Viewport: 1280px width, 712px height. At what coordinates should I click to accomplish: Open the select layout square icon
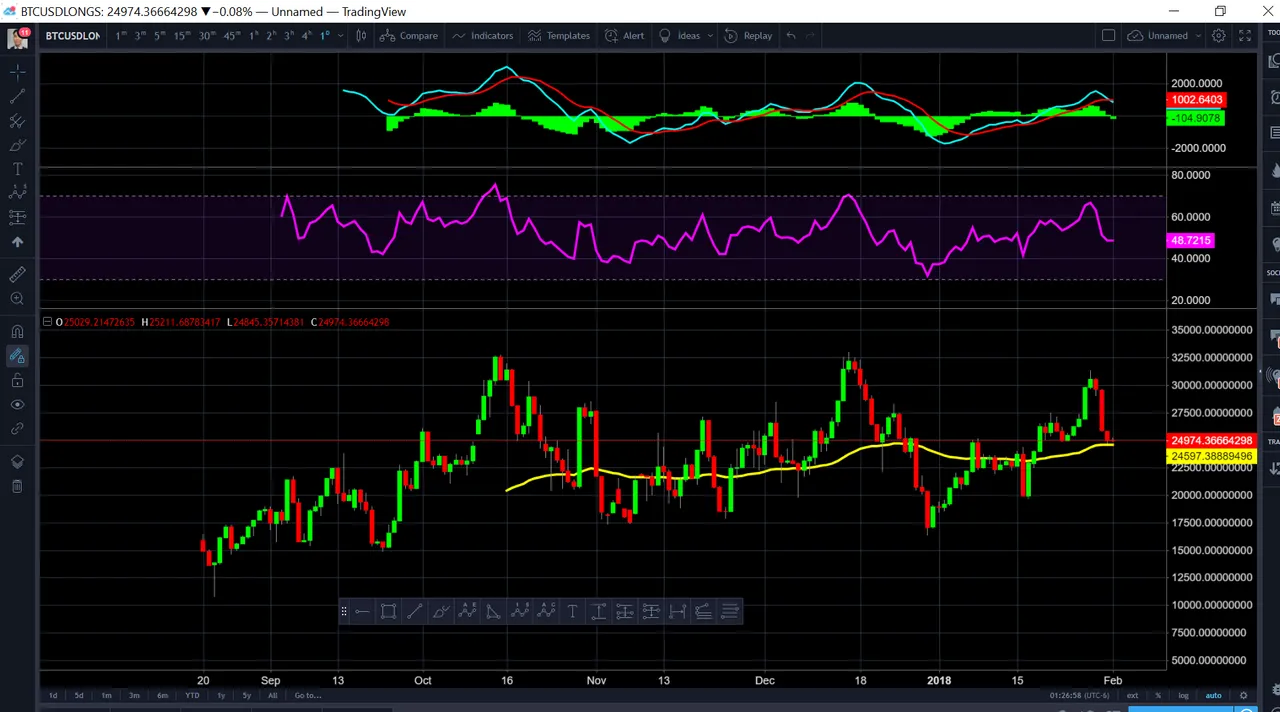(x=1108, y=36)
